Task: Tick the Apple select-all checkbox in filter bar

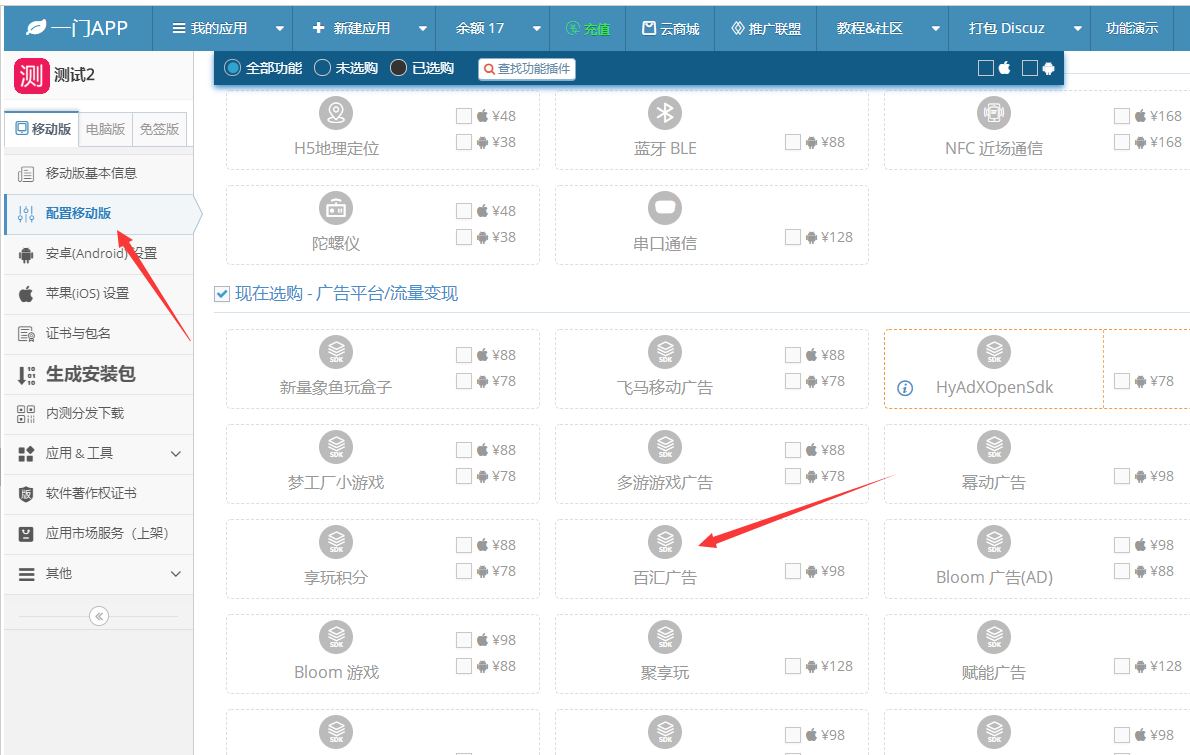Action: 986,68
